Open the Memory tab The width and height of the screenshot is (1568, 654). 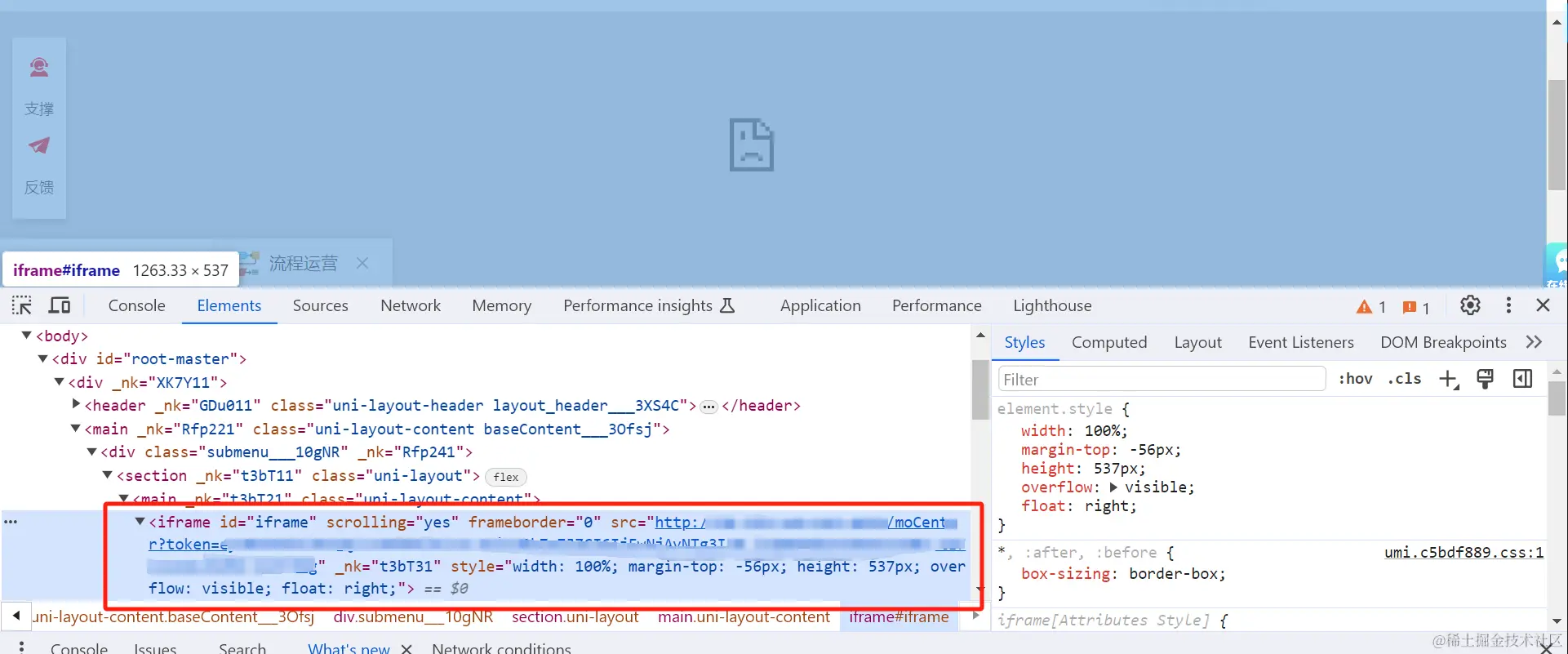(502, 305)
